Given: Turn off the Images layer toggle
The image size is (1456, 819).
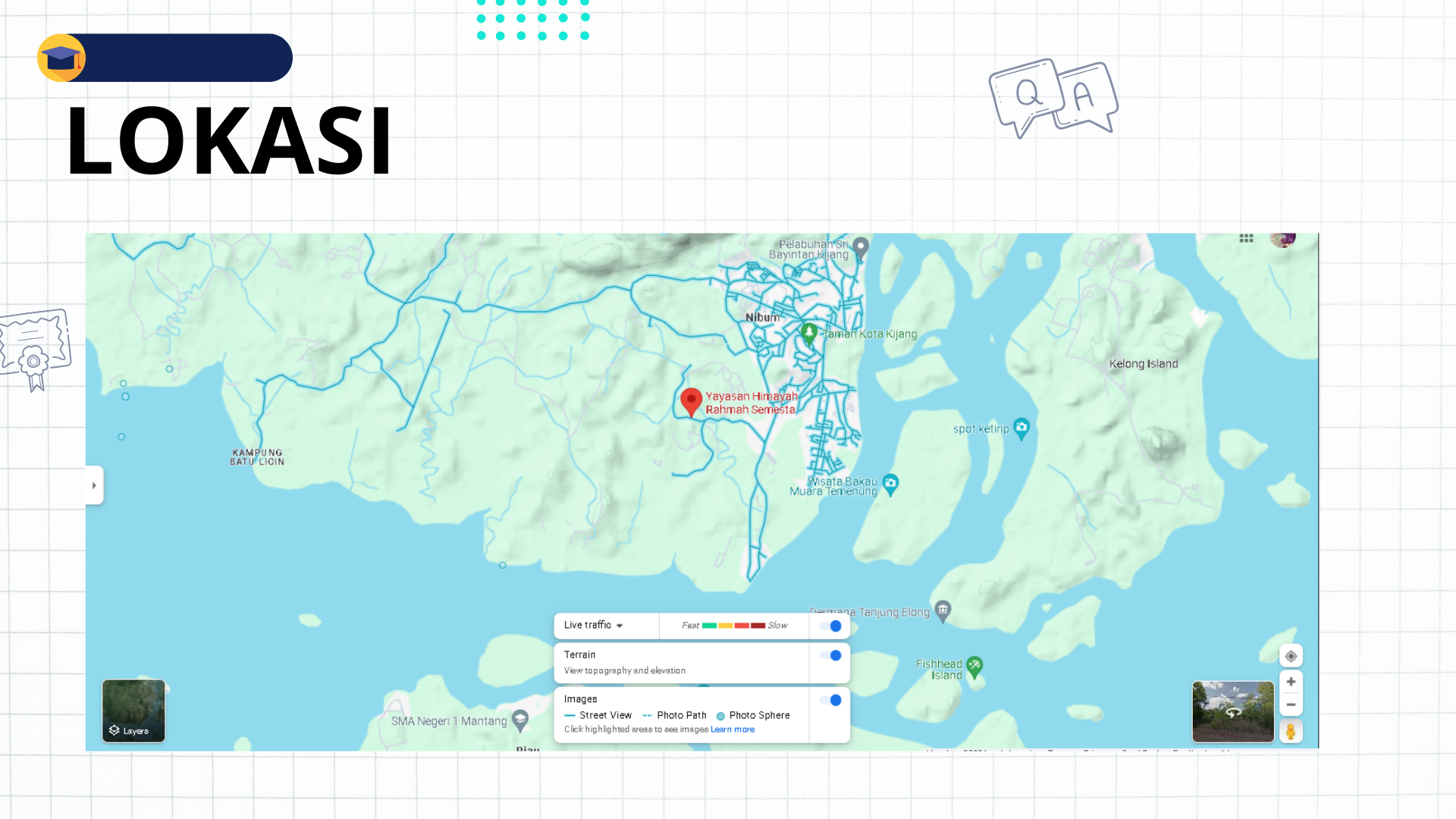Looking at the screenshot, I should point(831,700).
